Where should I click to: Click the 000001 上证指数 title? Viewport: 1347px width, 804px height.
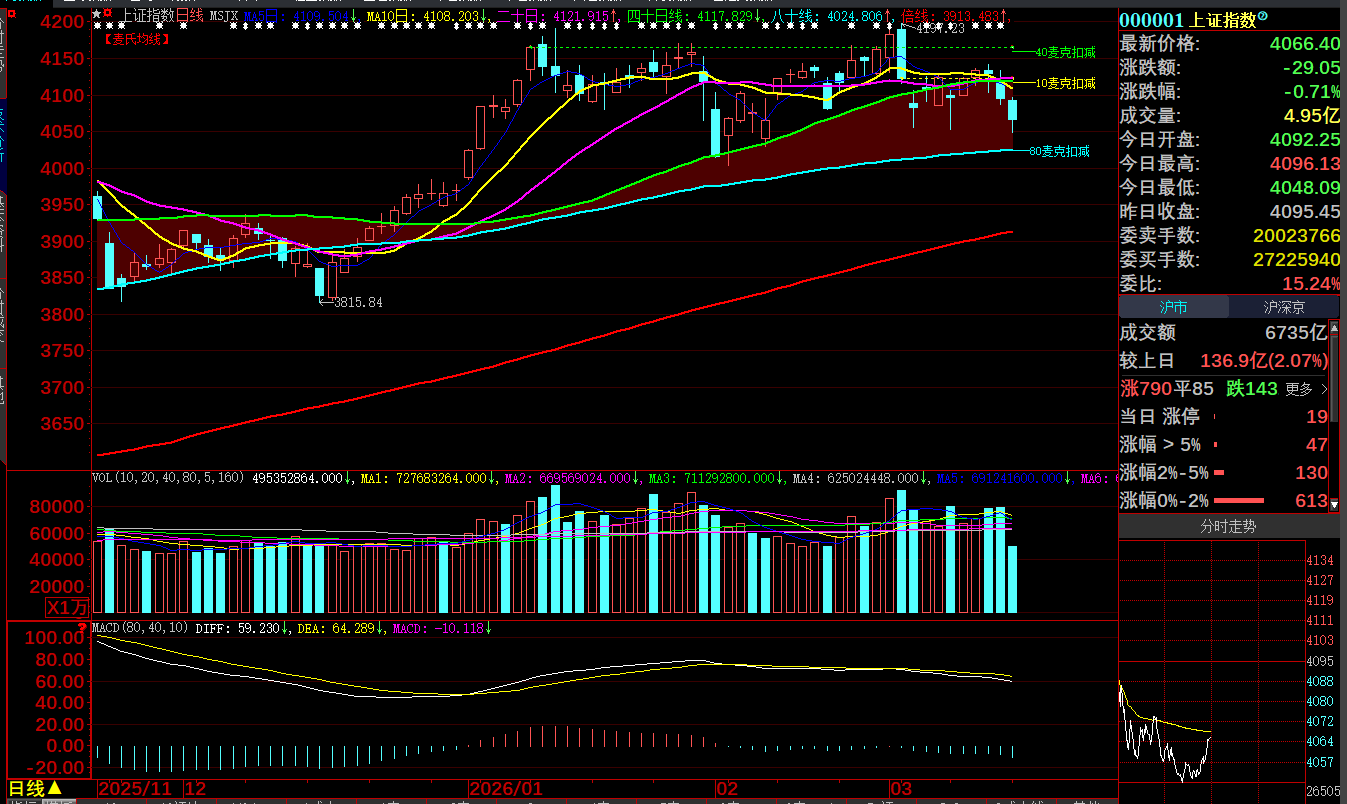[1188, 20]
